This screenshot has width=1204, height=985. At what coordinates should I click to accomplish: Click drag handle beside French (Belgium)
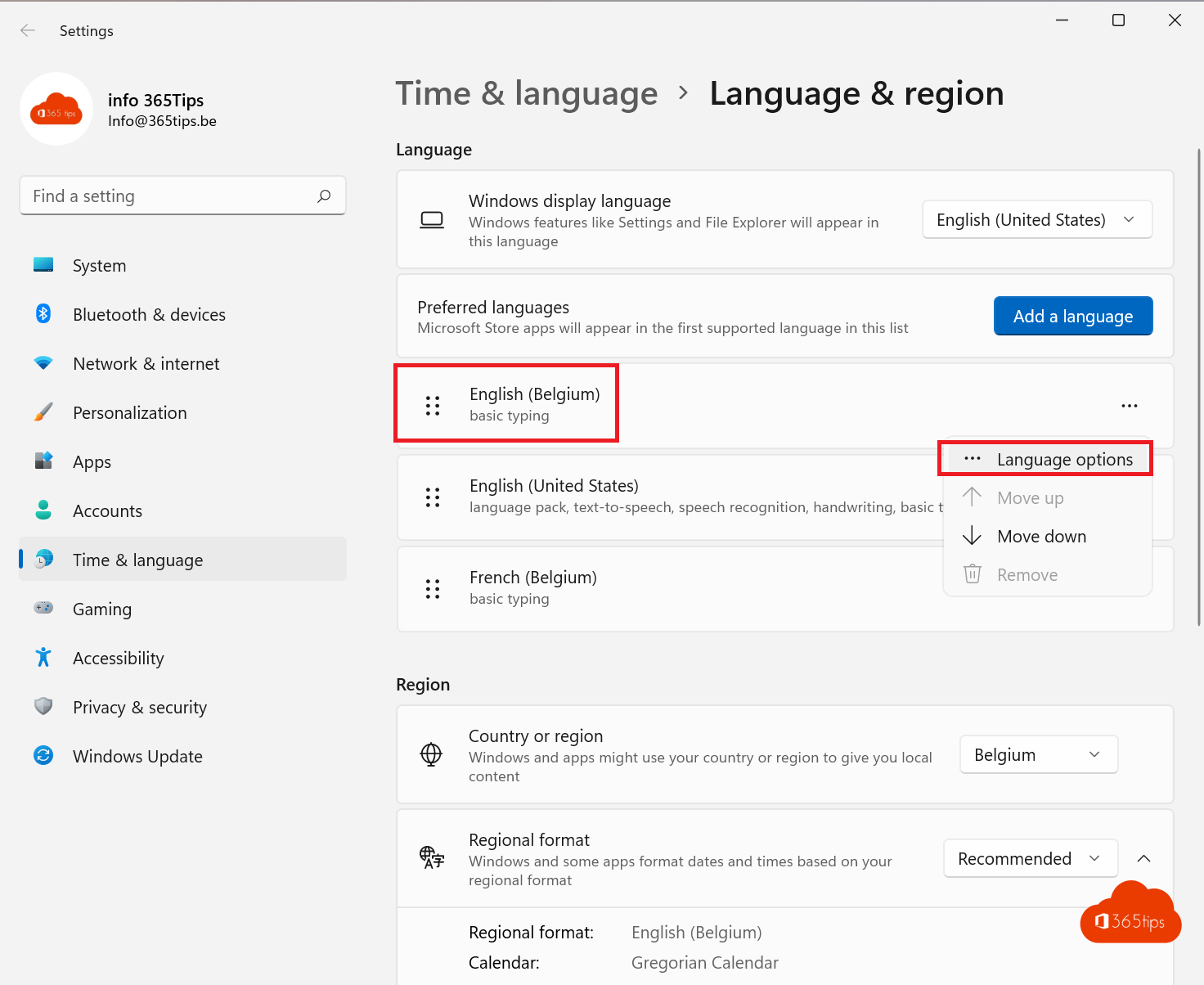[433, 589]
